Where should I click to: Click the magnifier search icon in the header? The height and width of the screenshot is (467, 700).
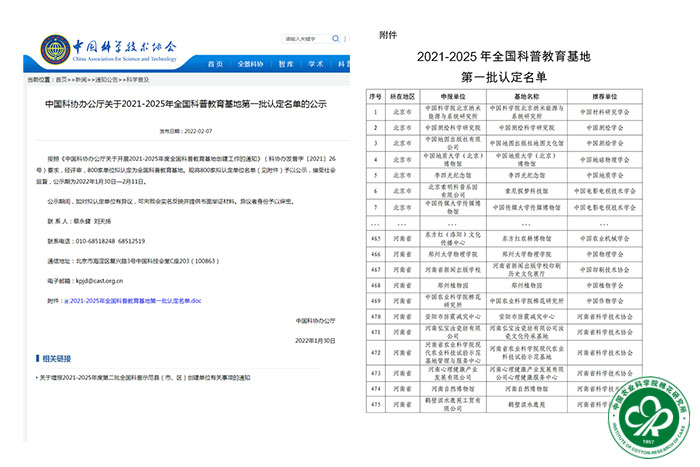tap(336, 39)
